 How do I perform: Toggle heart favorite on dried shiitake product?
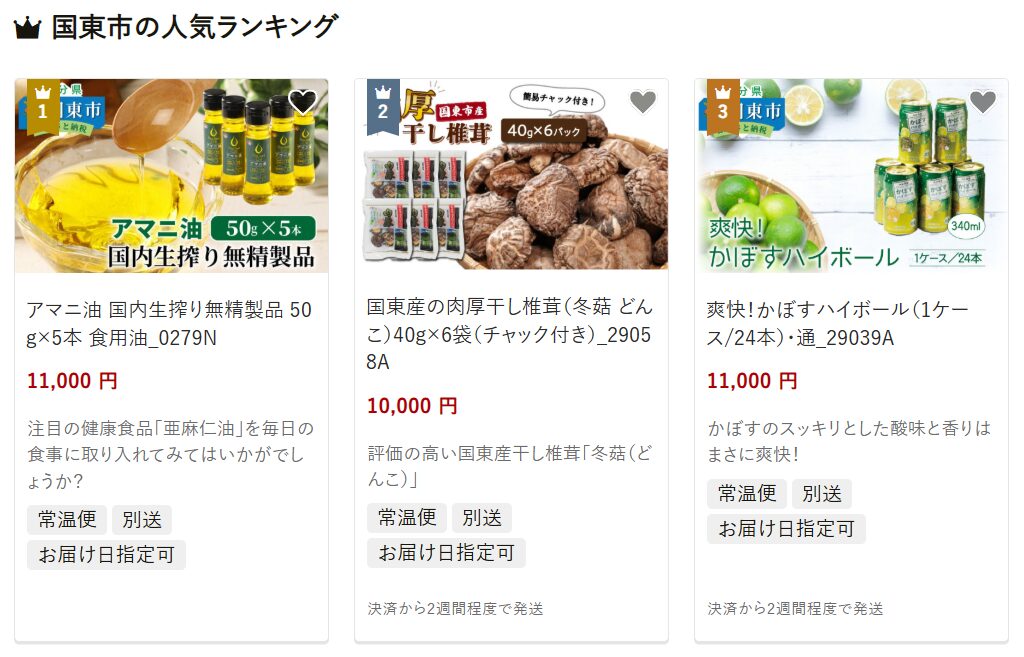click(x=643, y=102)
